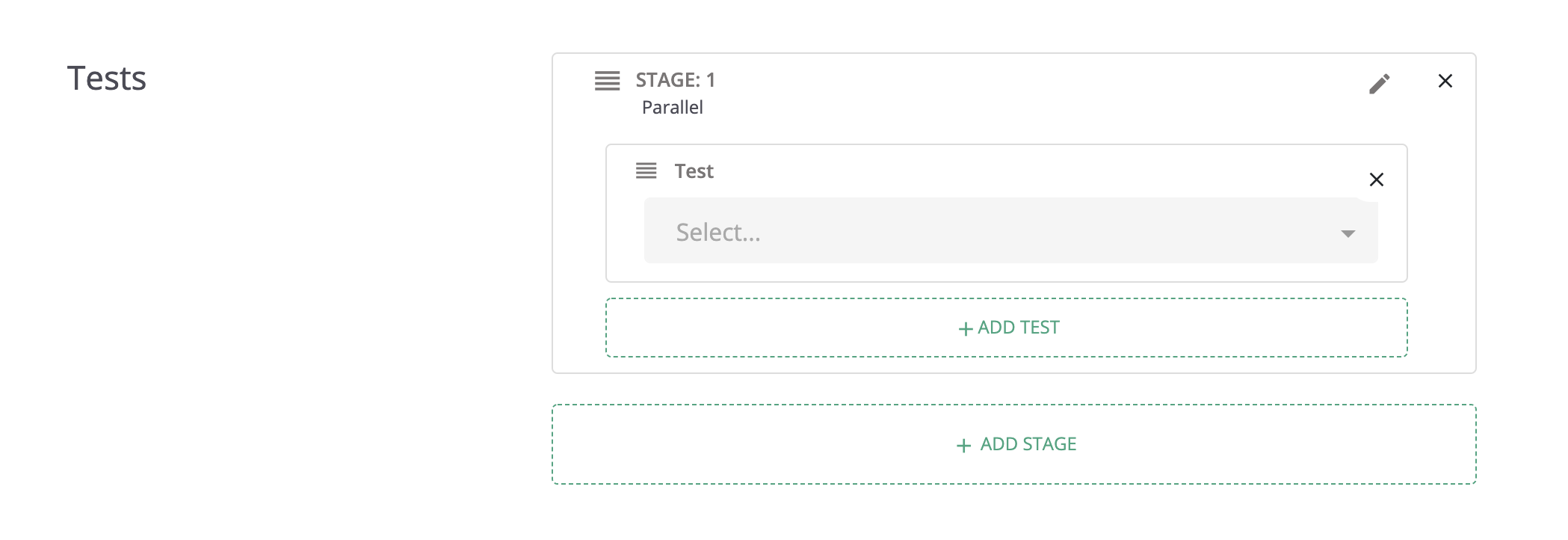
Task: Edit Stage 1 with the pencil icon
Action: (x=1379, y=84)
